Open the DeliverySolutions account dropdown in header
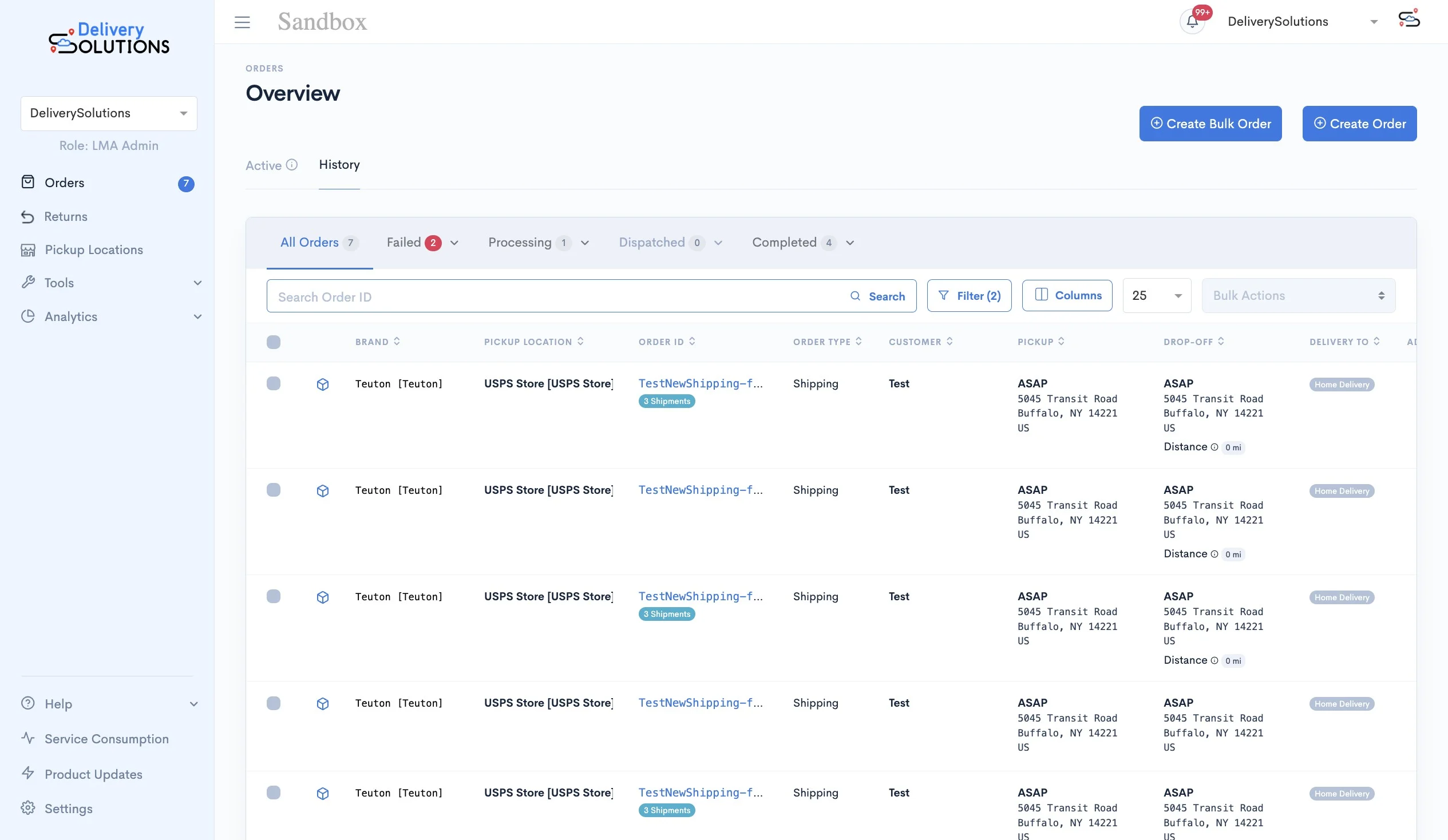Screen dimensions: 1448x840 1303,22
